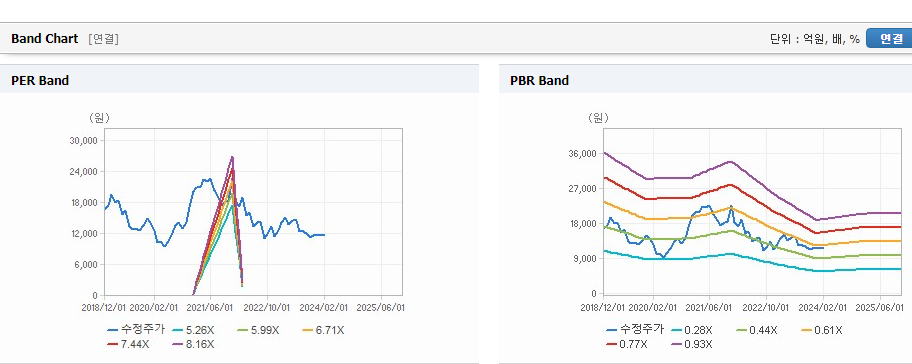Screen dimensions: 912x364
Task: Toggle the 0.61X legend series
Action: pos(821,330)
